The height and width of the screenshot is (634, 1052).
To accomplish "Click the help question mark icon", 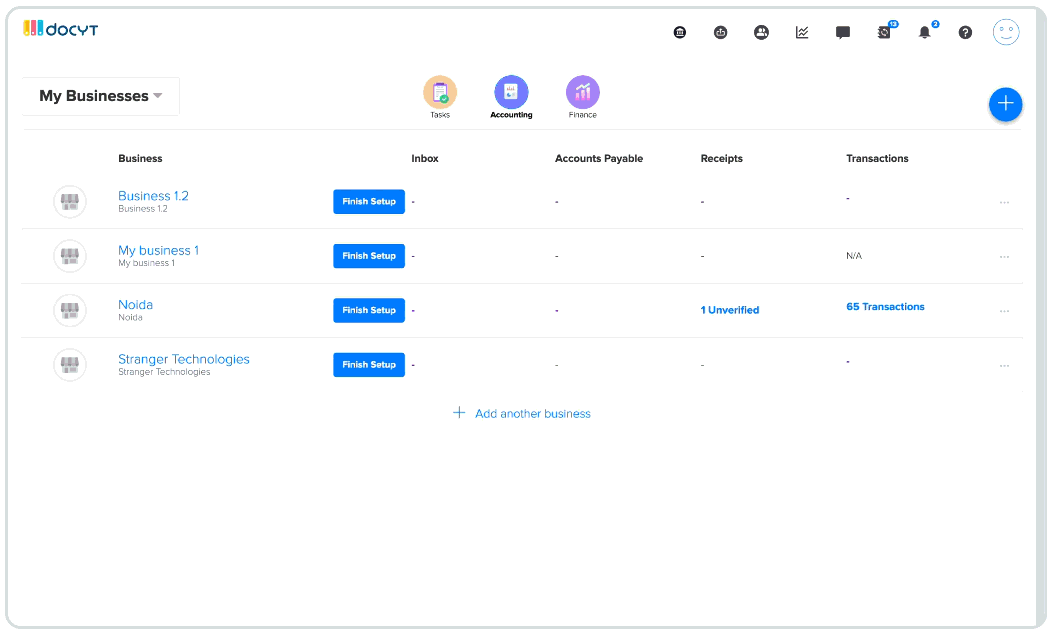I will 965,32.
